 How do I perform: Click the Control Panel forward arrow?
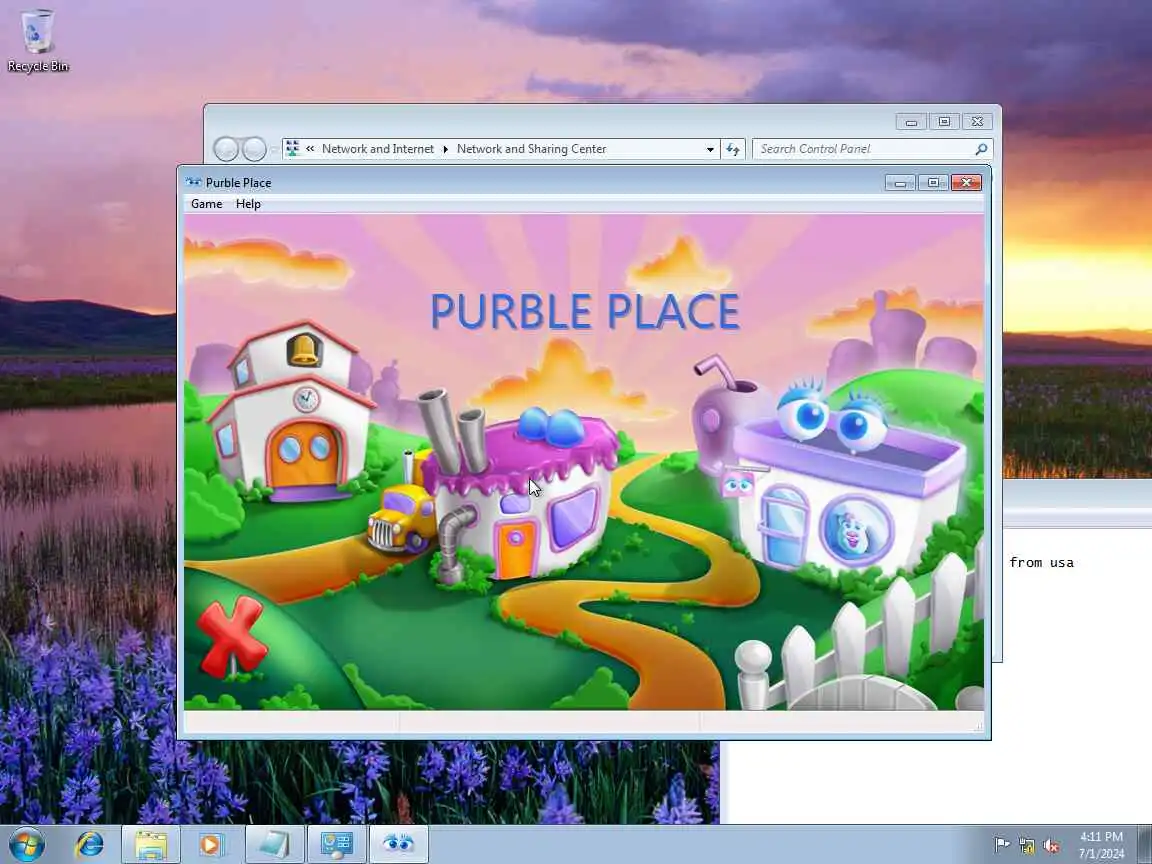coord(254,149)
